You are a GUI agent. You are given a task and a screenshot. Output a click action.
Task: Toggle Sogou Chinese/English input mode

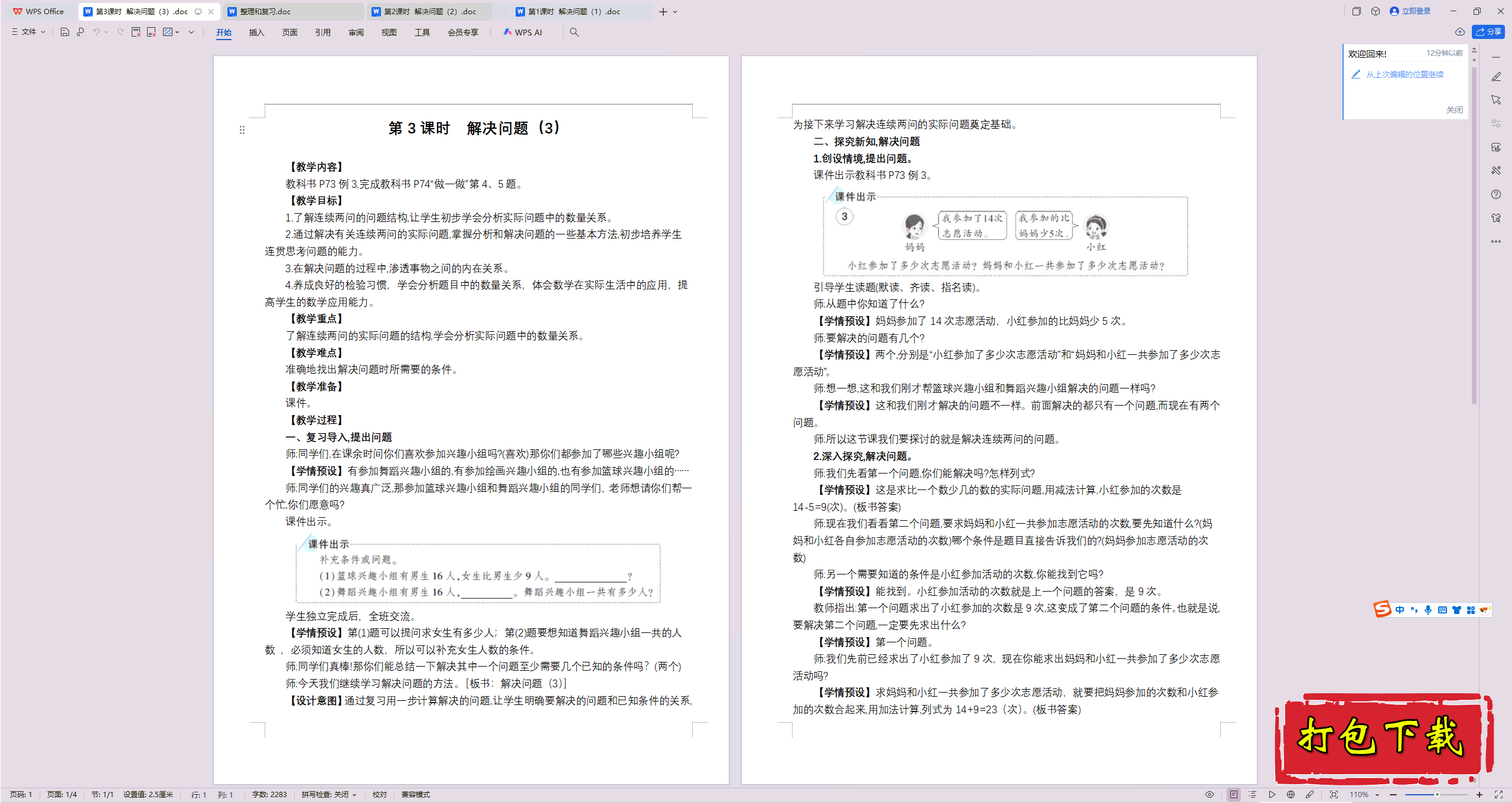(1400, 610)
